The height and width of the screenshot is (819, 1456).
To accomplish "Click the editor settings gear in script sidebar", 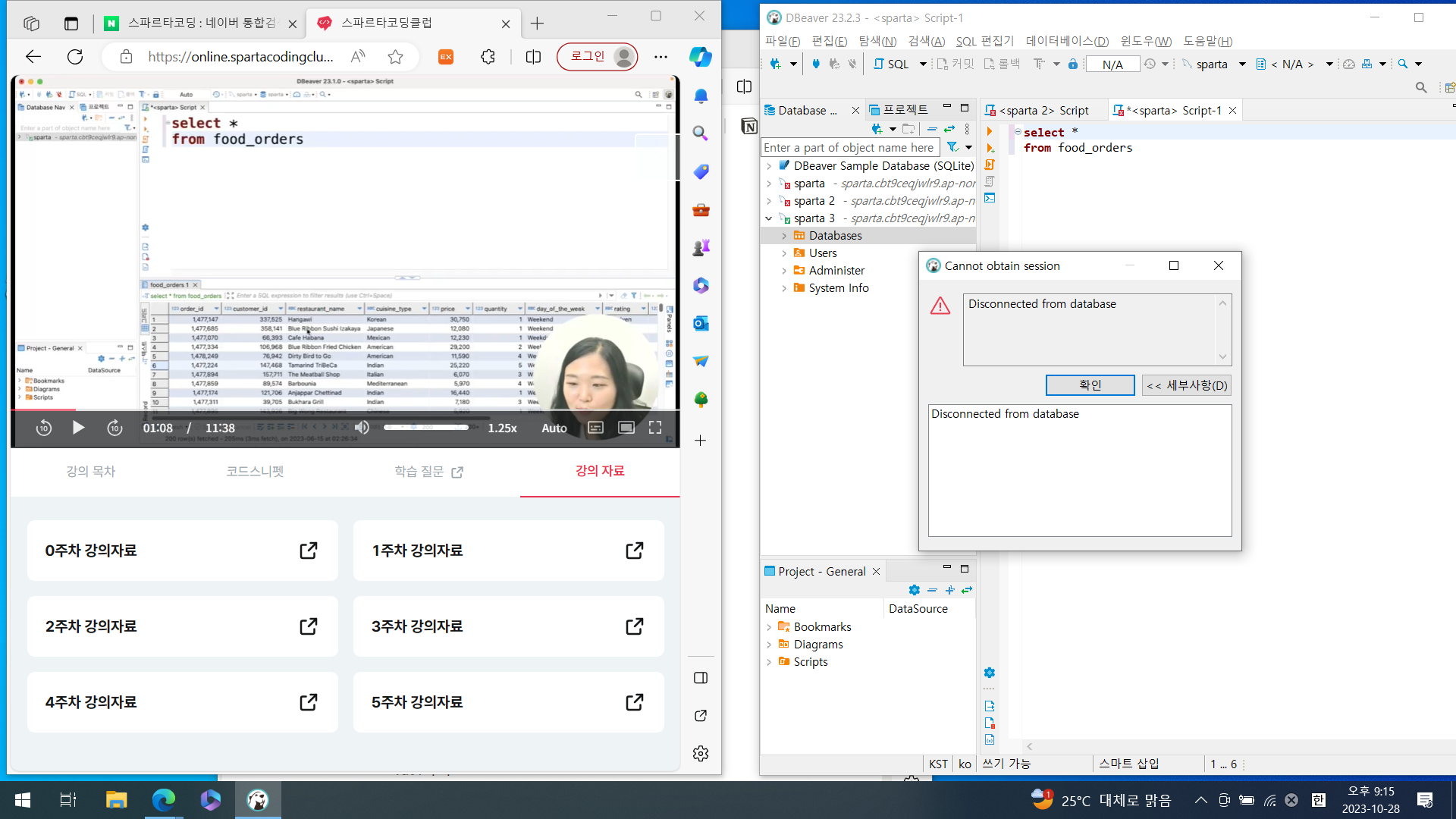I will [990, 673].
